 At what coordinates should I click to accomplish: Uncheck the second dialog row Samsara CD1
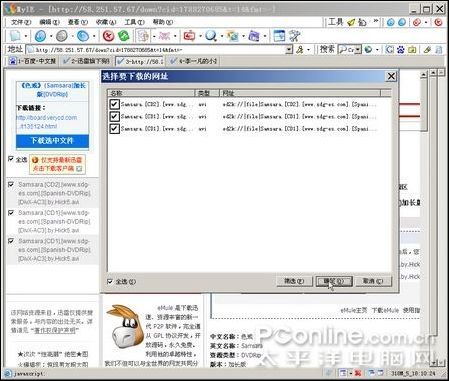click(114, 116)
